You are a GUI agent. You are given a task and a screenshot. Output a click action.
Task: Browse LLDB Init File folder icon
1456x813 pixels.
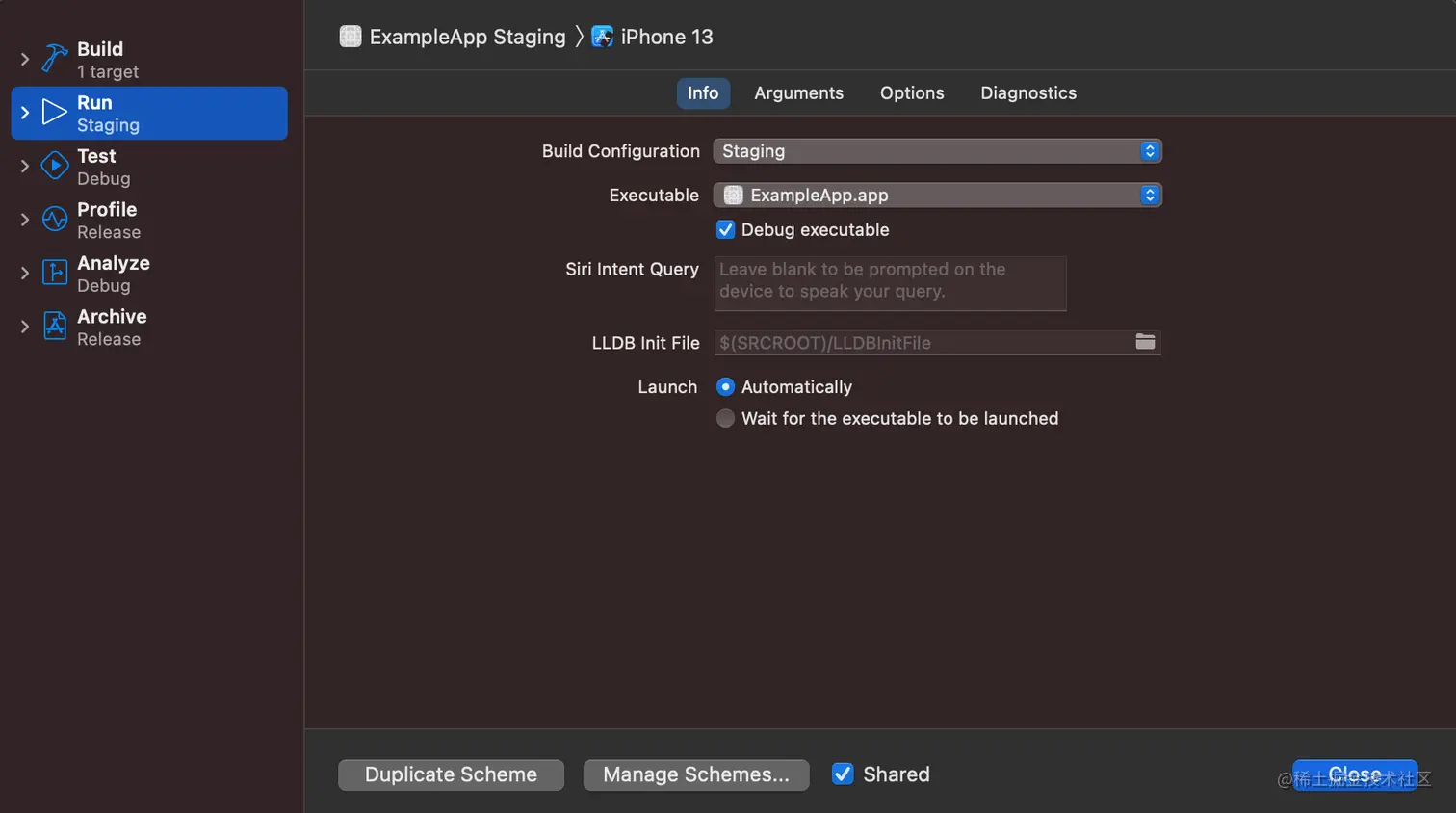tap(1145, 342)
